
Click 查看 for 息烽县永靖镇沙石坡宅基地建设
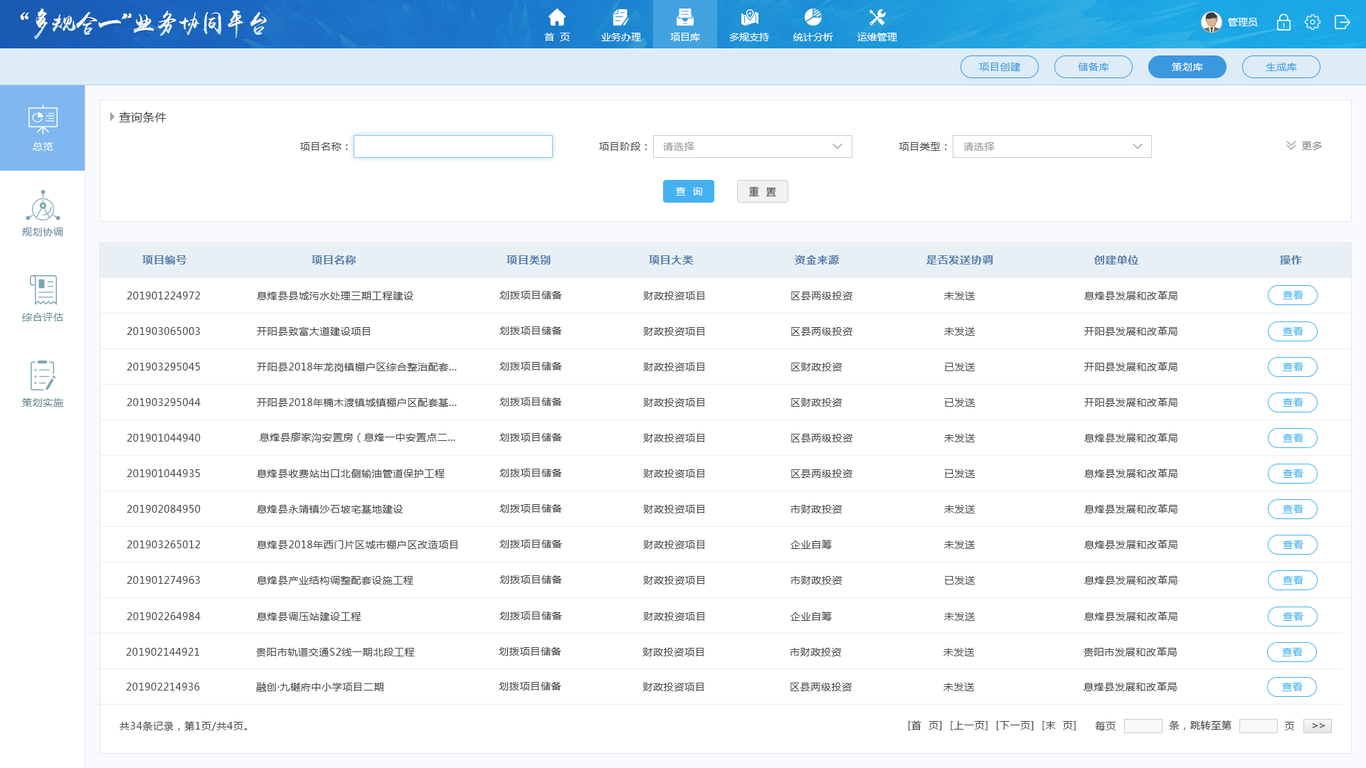pos(1292,509)
